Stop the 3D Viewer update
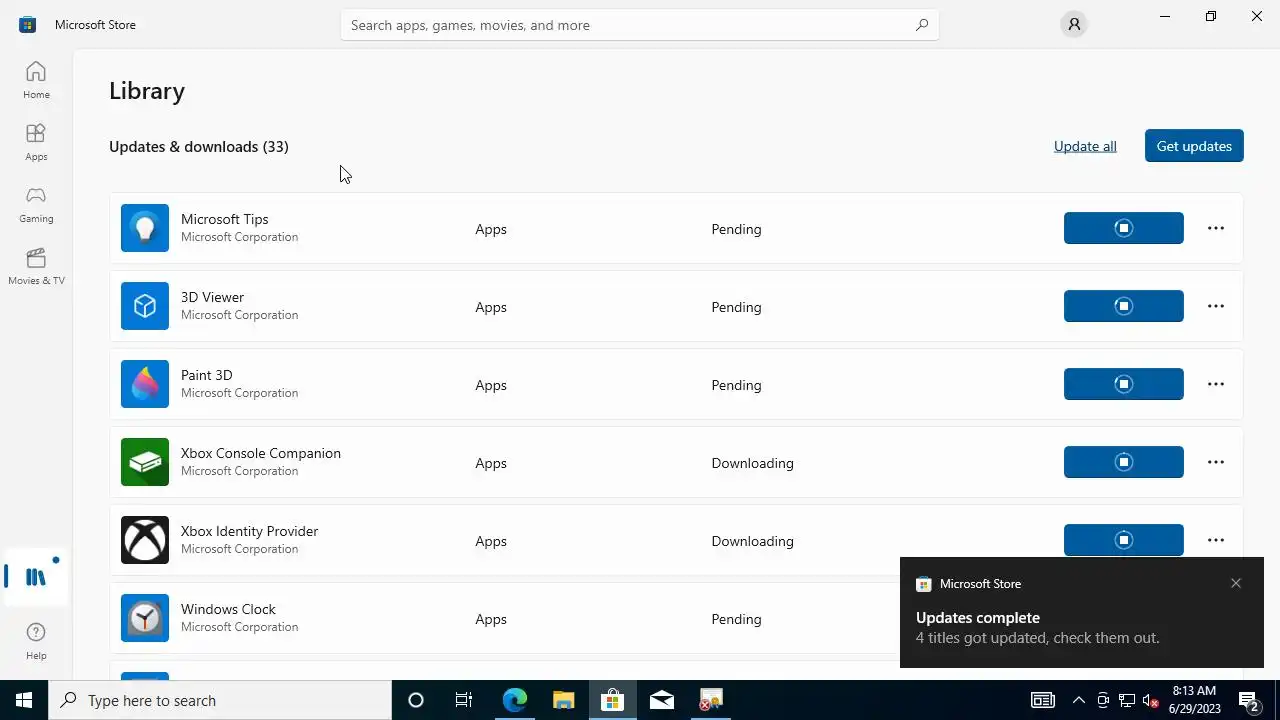The height and width of the screenshot is (720, 1280). [x=1124, y=306]
